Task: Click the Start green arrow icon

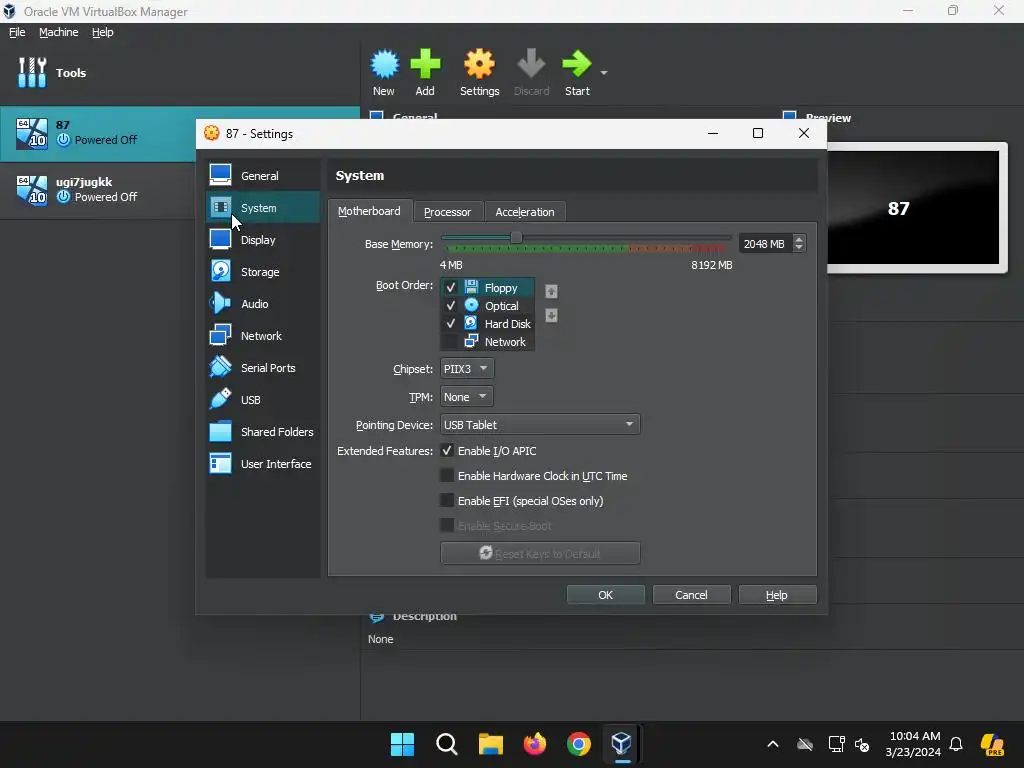Action: tap(577, 64)
